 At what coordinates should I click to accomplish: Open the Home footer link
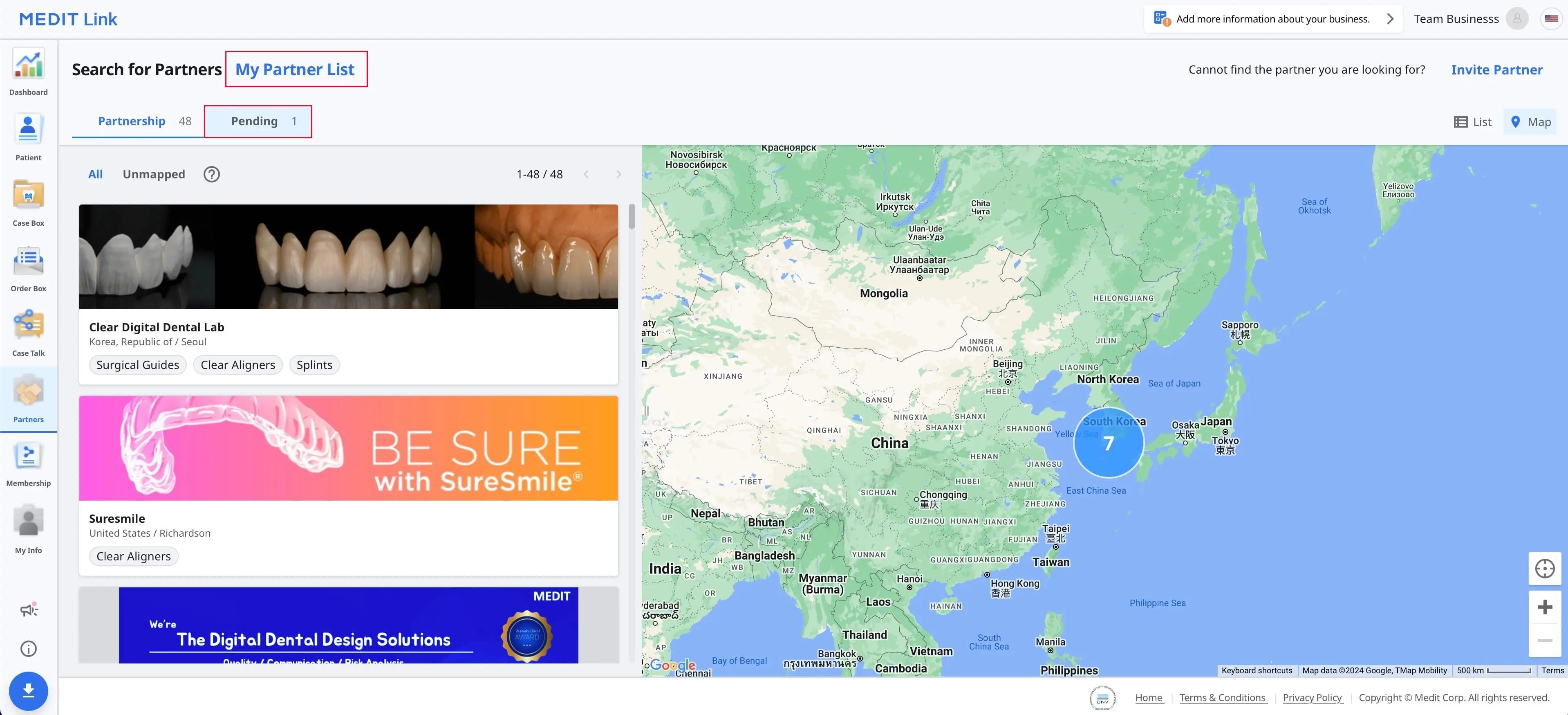coord(1149,698)
